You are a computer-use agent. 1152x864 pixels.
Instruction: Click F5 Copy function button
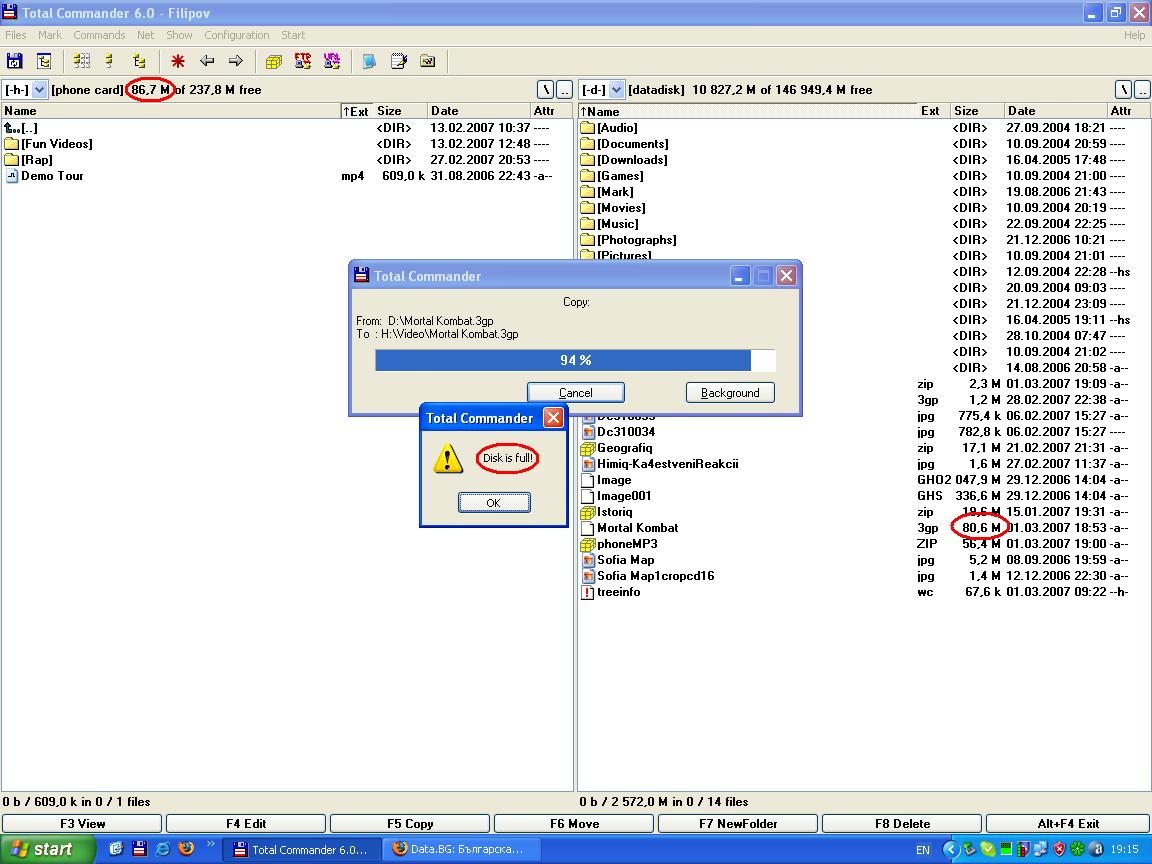(x=410, y=824)
